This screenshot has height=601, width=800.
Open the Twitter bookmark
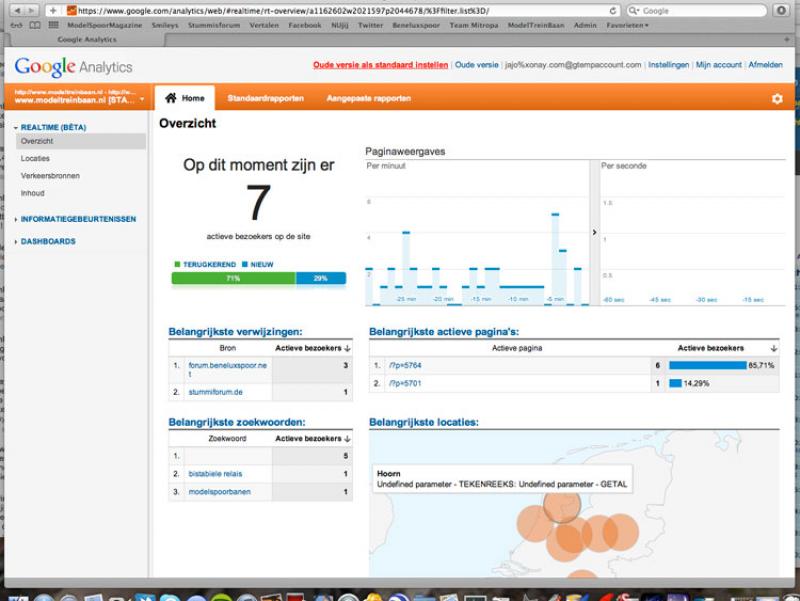(x=370, y=25)
